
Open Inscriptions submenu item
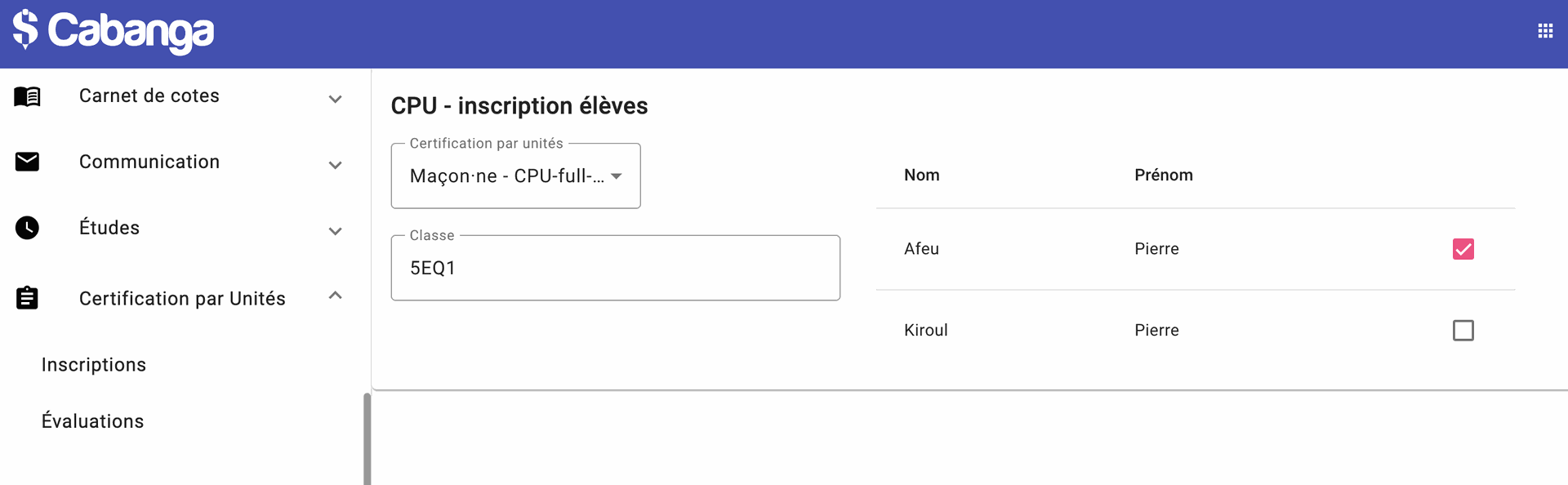coord(94,365)
